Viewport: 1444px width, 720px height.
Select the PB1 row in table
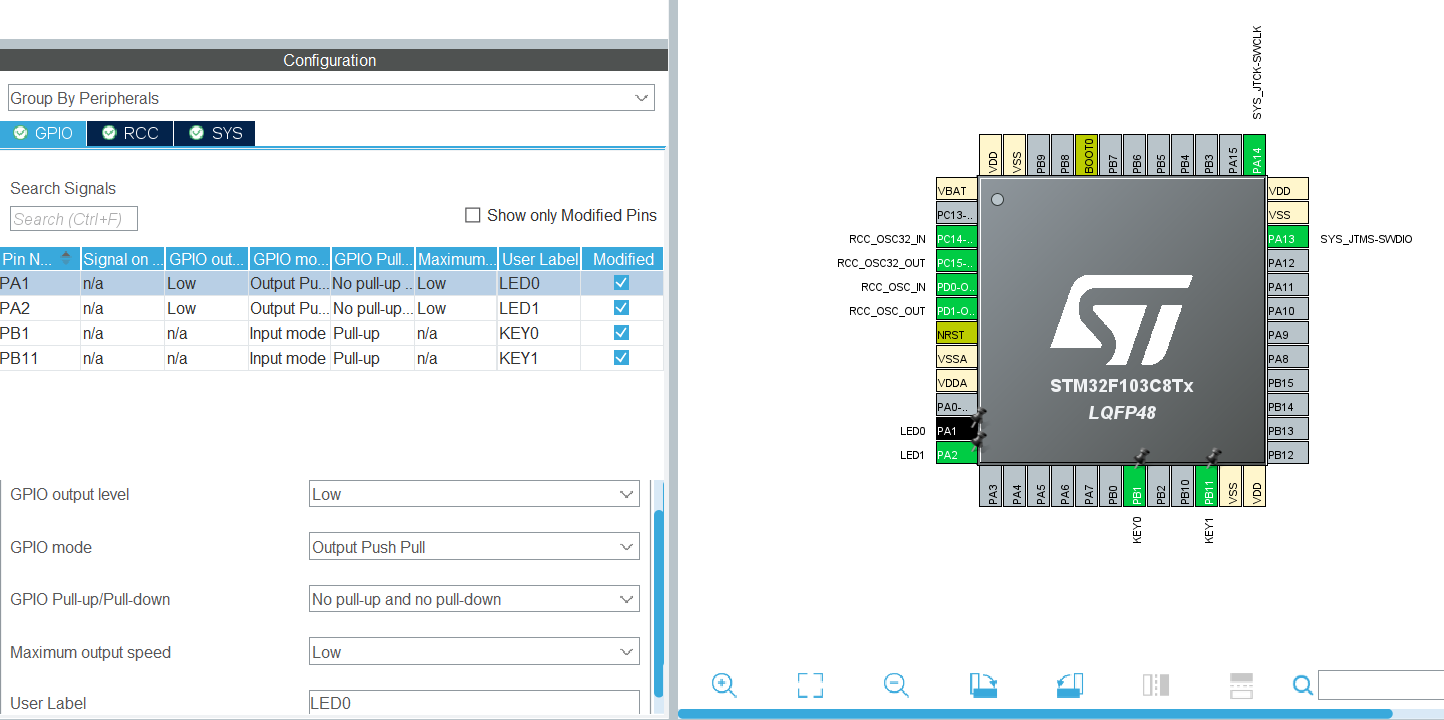click(331, 333)
